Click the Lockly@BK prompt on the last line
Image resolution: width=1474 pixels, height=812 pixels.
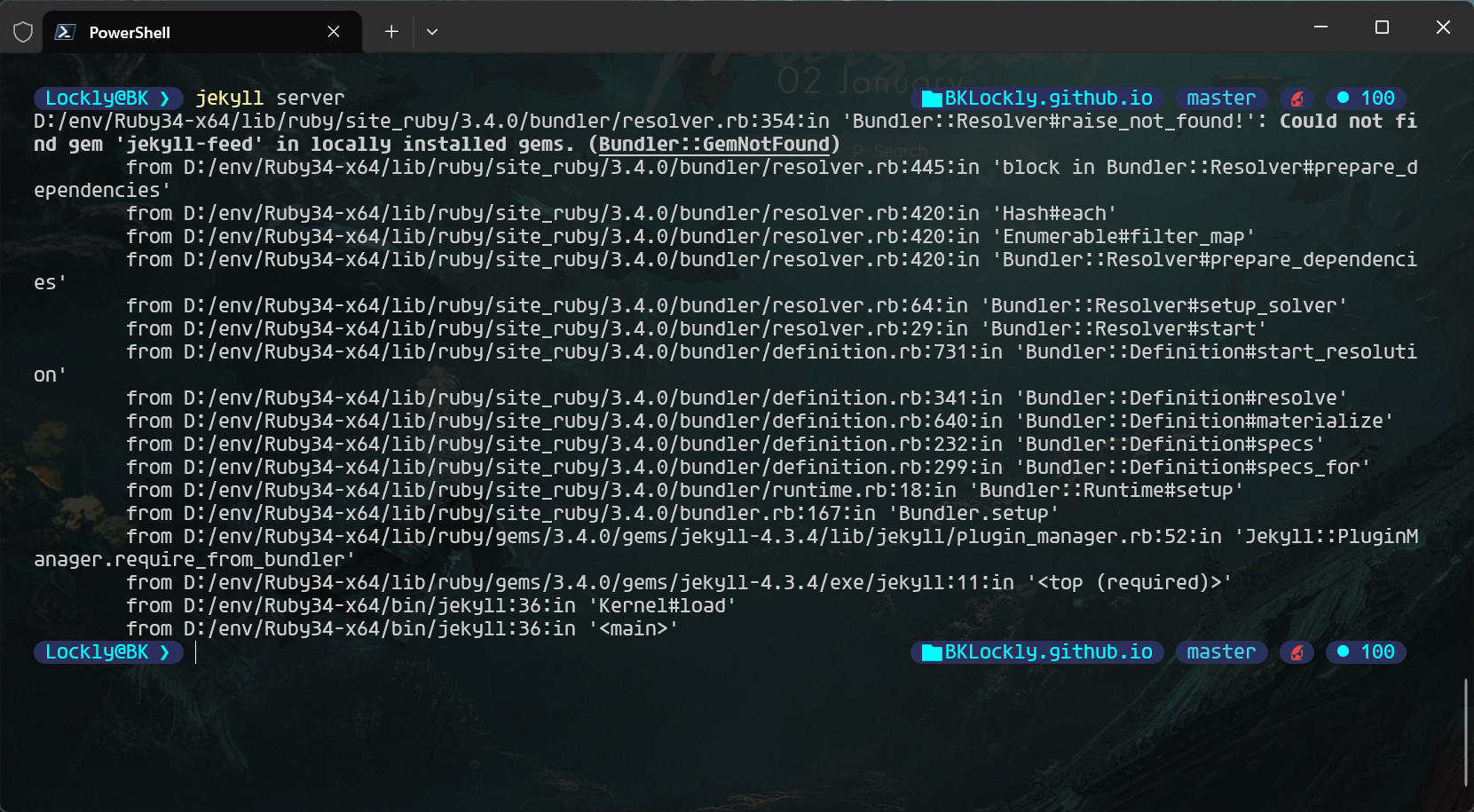pos(107,652)
